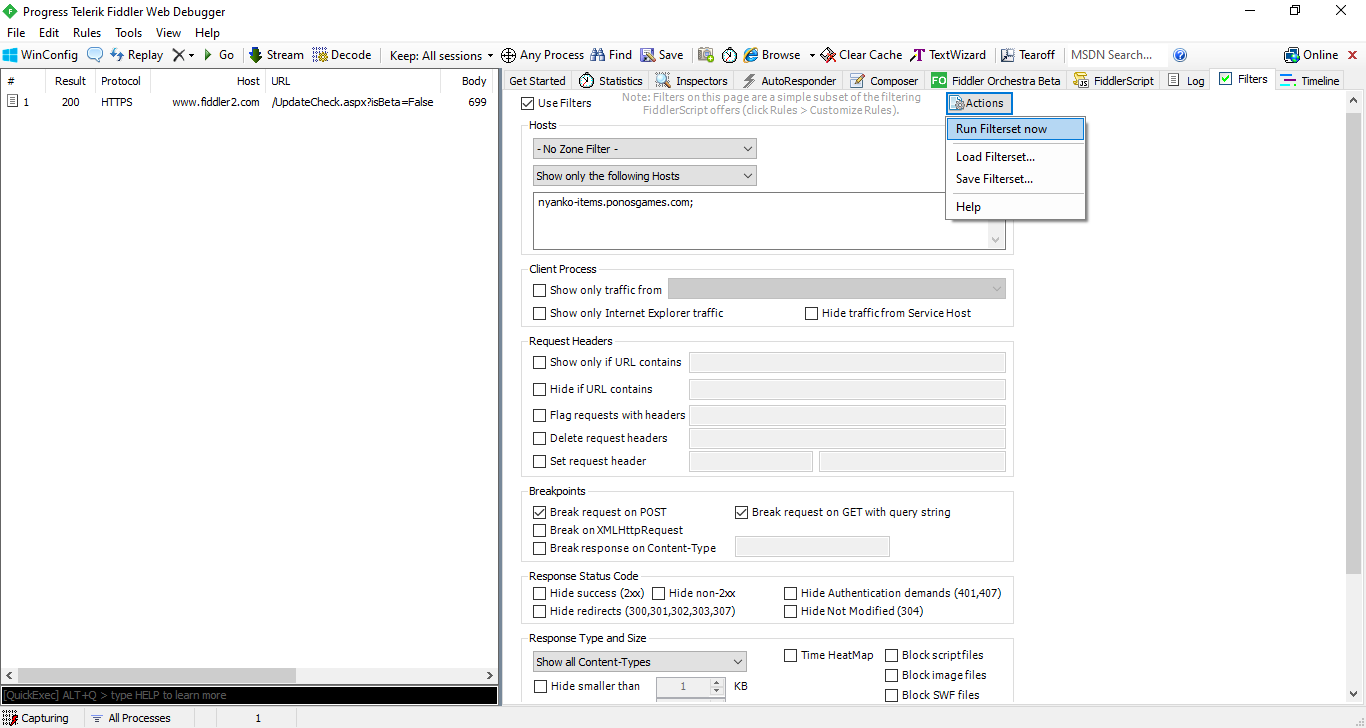This screenshot has height=728, width=1366.
Task: Enable Hide if URL contains
Action: (540, 389)
